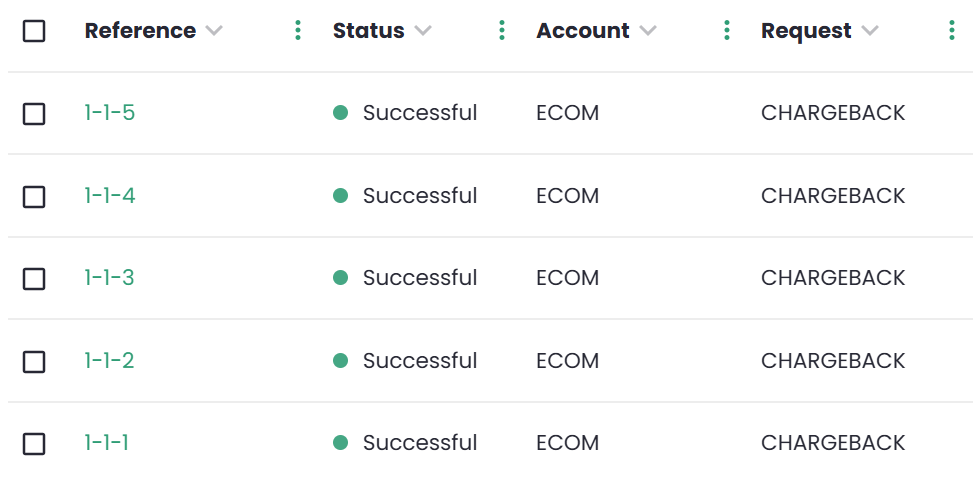Viewport: 973px width, 477px height.
Task: Open the Reference column options menu
Action: (298, 31)
